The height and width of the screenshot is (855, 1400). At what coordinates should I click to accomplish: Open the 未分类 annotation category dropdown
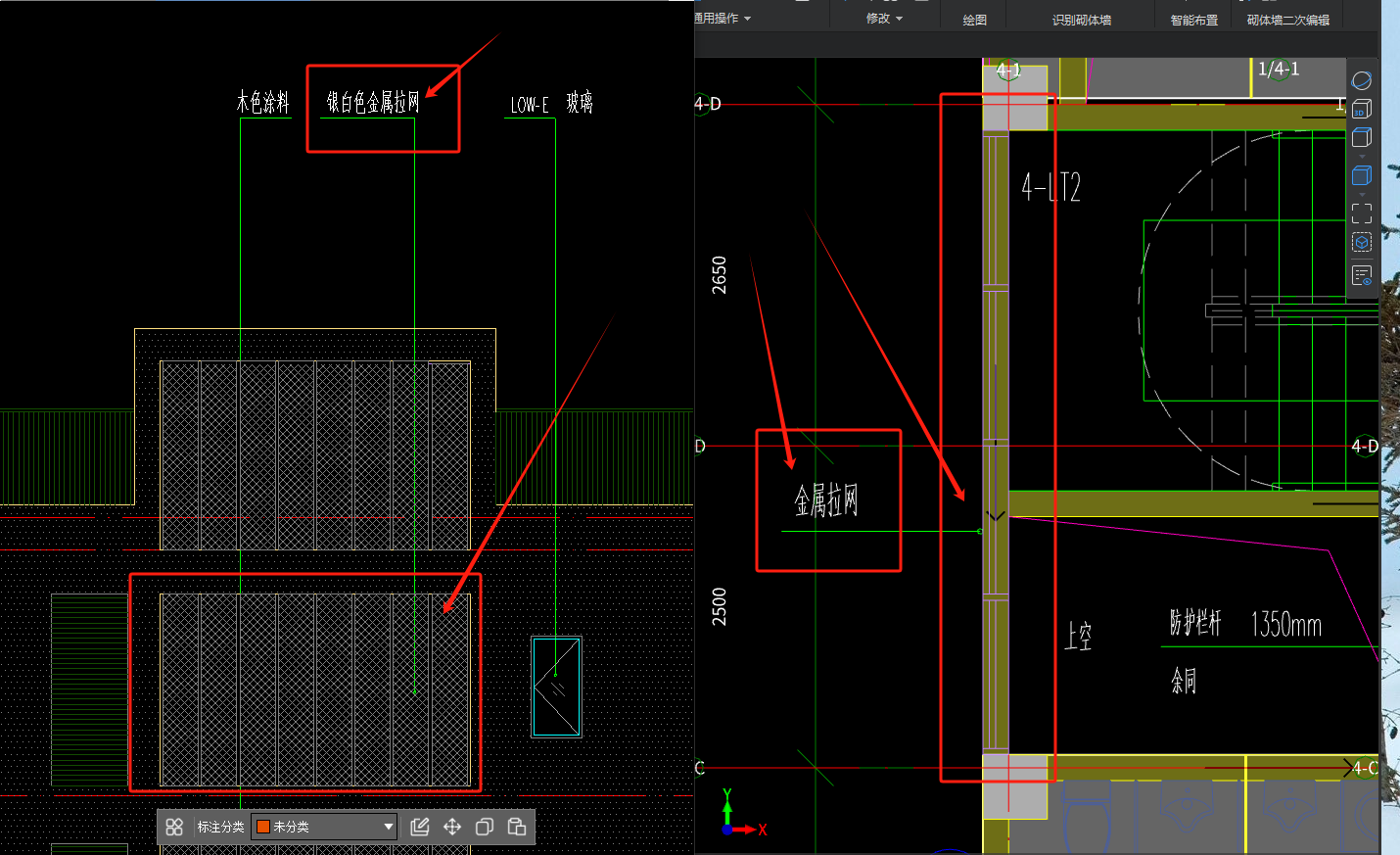tap(324, 827)
